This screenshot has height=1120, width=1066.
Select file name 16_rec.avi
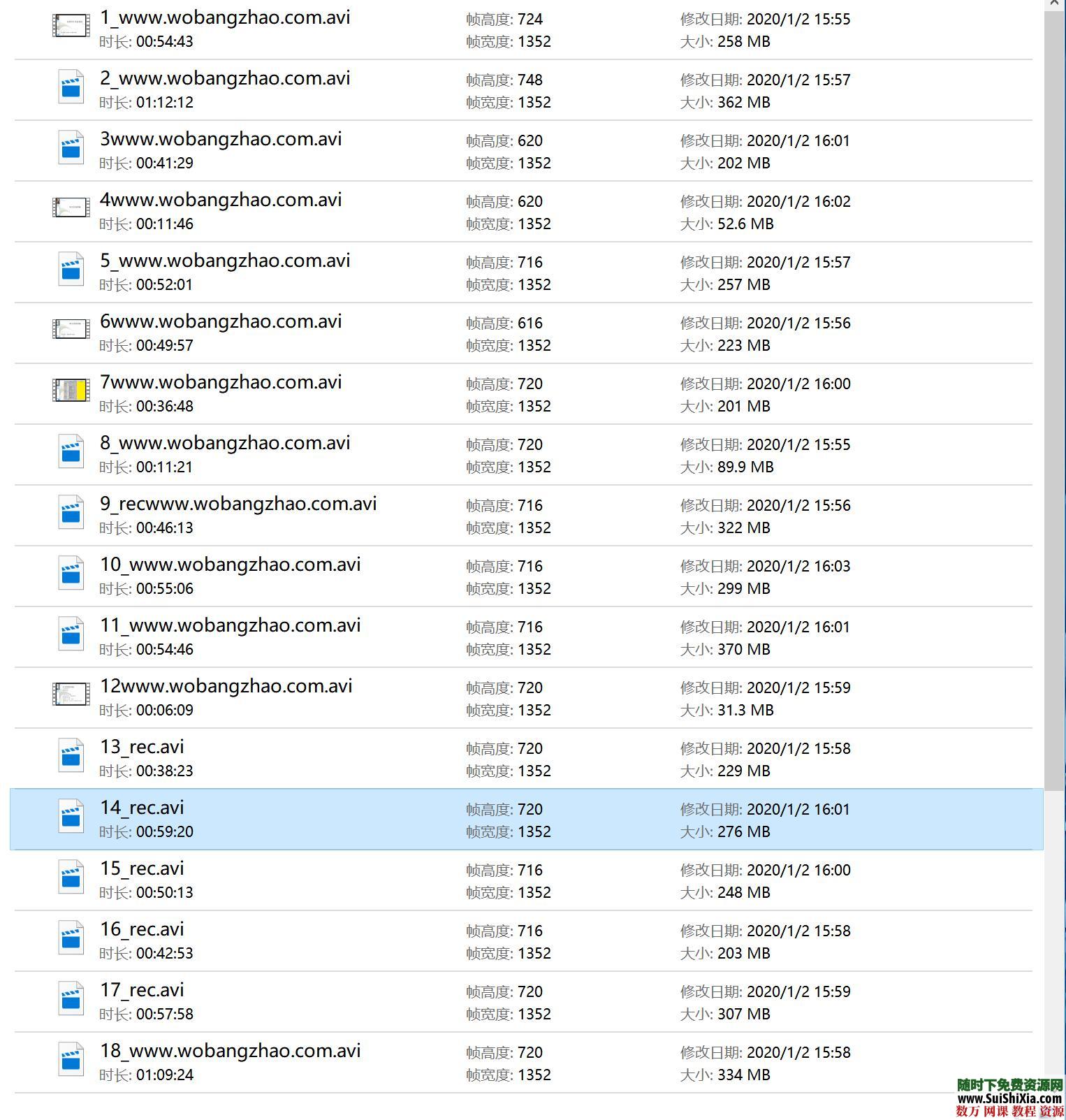142,929
